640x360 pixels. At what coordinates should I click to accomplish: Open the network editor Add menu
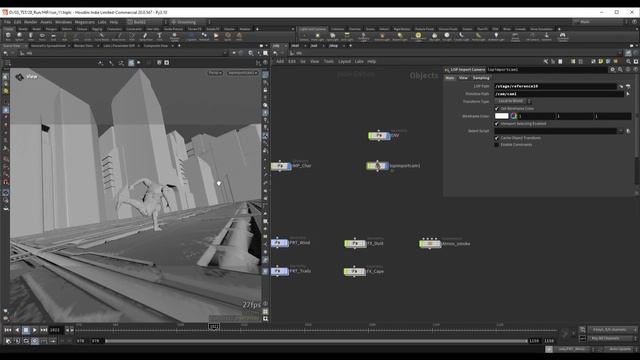280,61
